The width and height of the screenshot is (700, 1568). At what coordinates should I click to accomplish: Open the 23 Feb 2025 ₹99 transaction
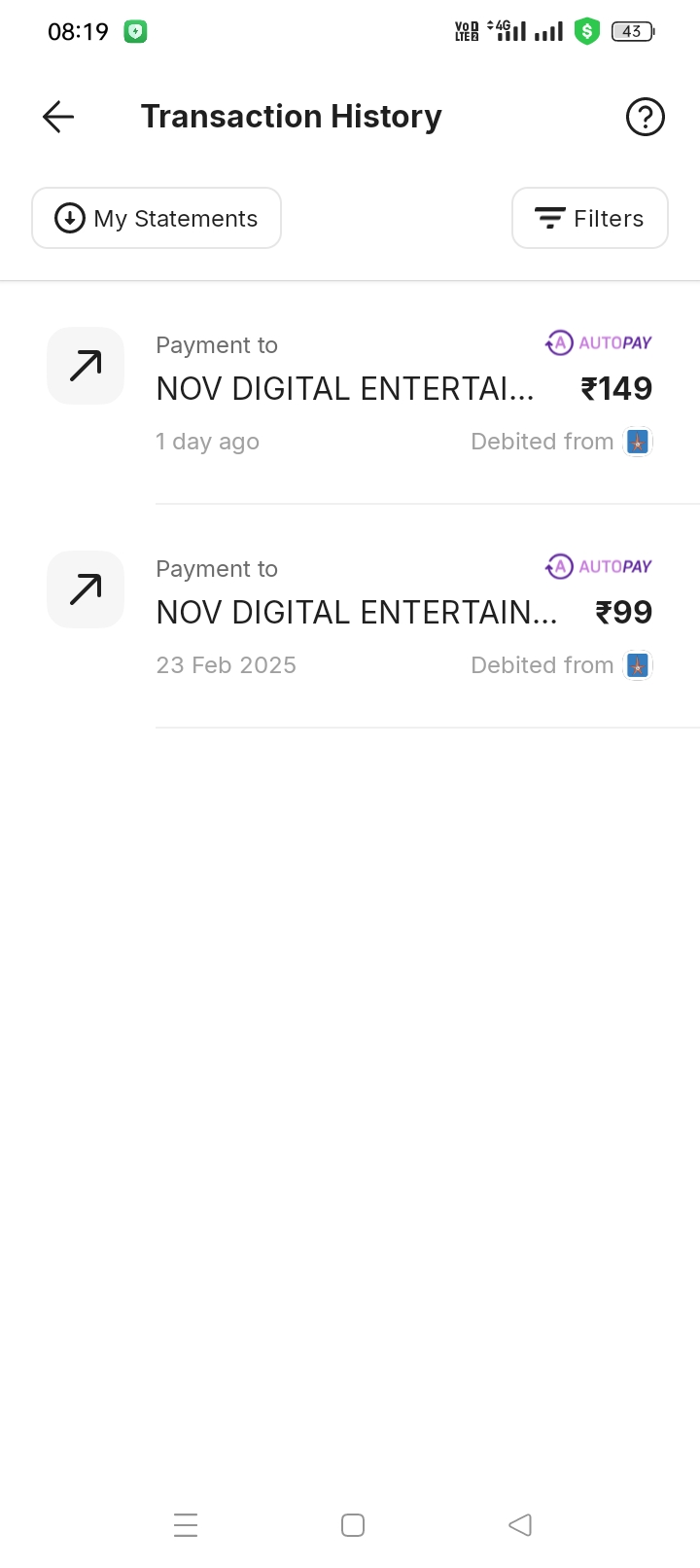(356, 613)
